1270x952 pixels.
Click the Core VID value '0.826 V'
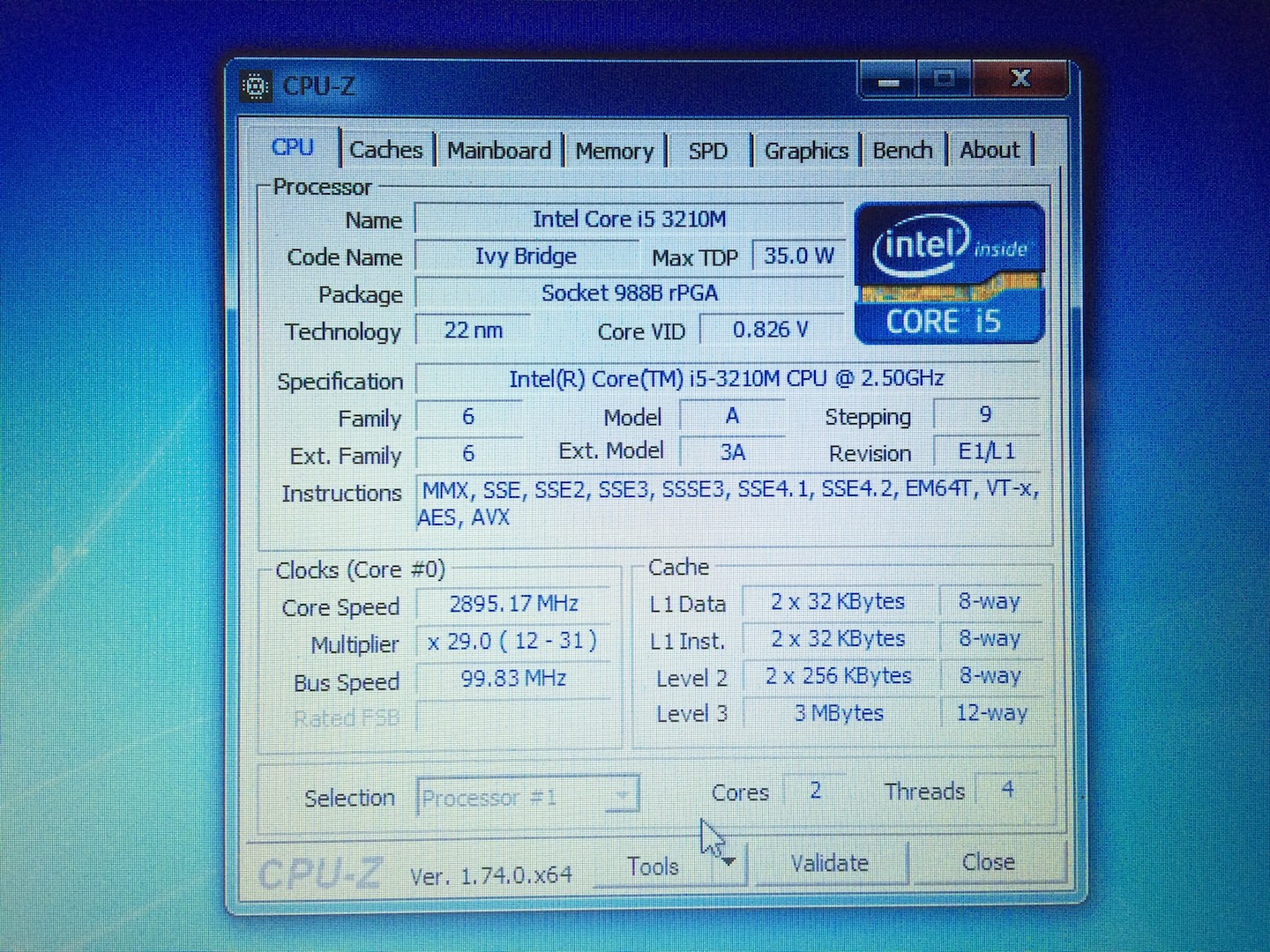(771, 330)
